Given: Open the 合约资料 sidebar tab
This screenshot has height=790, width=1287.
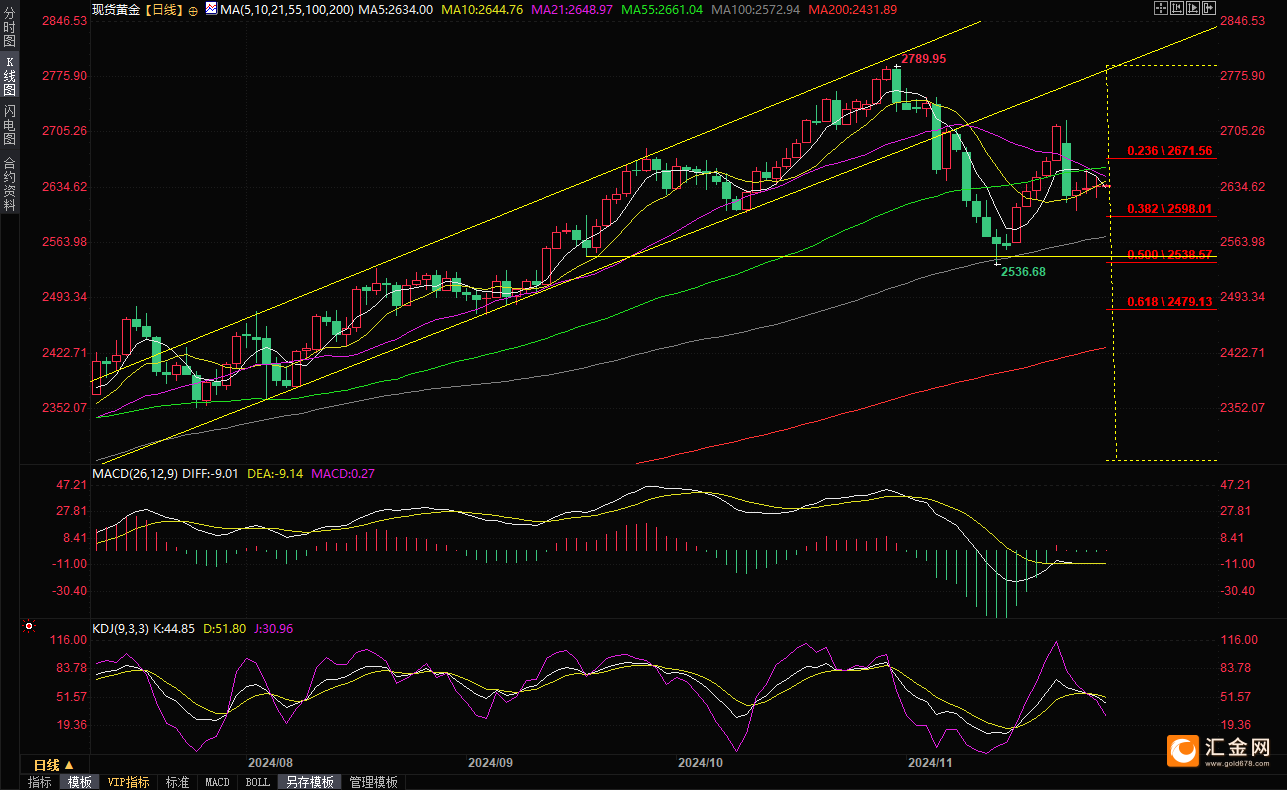Looking at the screenshot, I should (10, 183).
